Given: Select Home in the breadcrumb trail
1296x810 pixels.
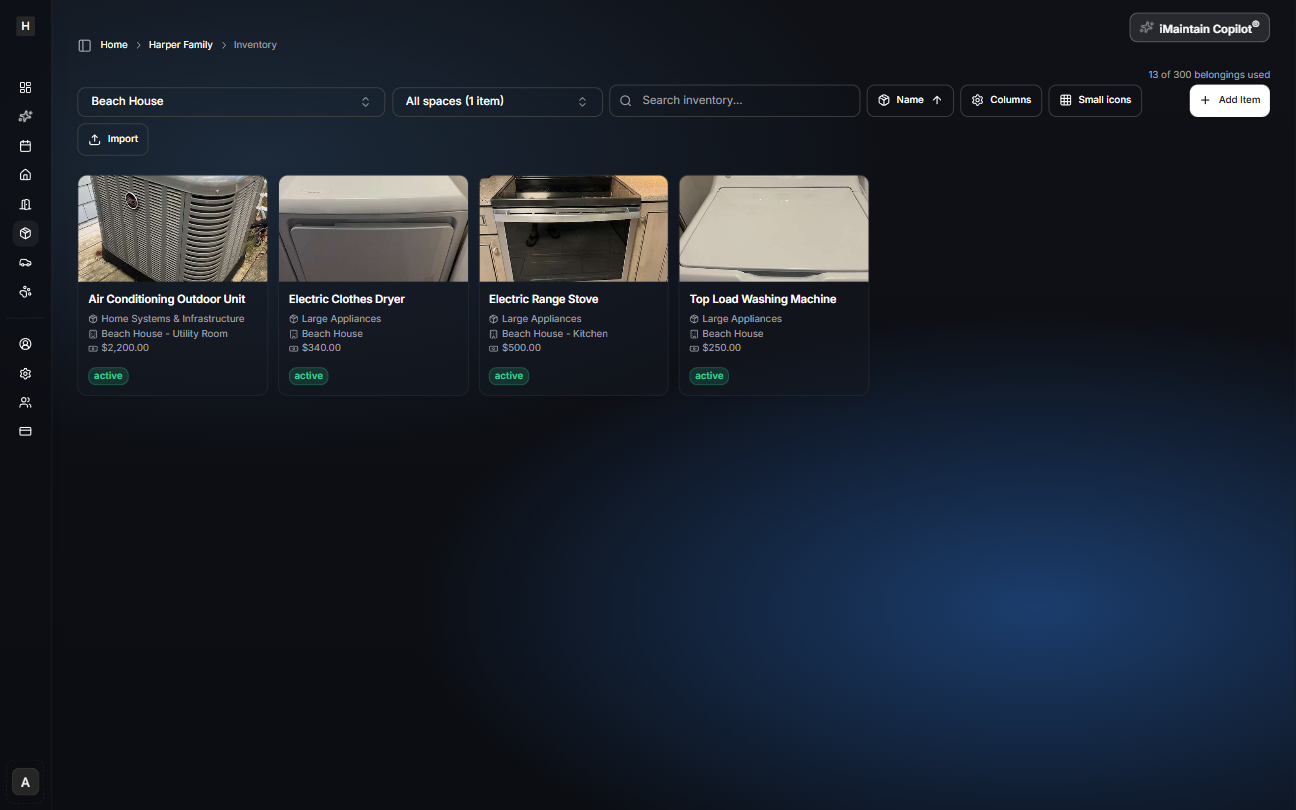Looking at the screenshot, I should click(x=114, y=44).
